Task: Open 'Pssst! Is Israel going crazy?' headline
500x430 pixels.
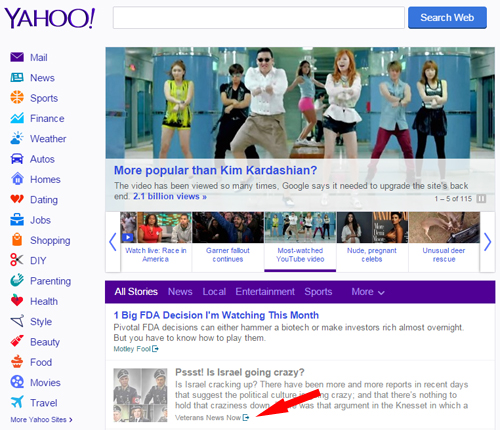Action: click(x=240, y=372)
